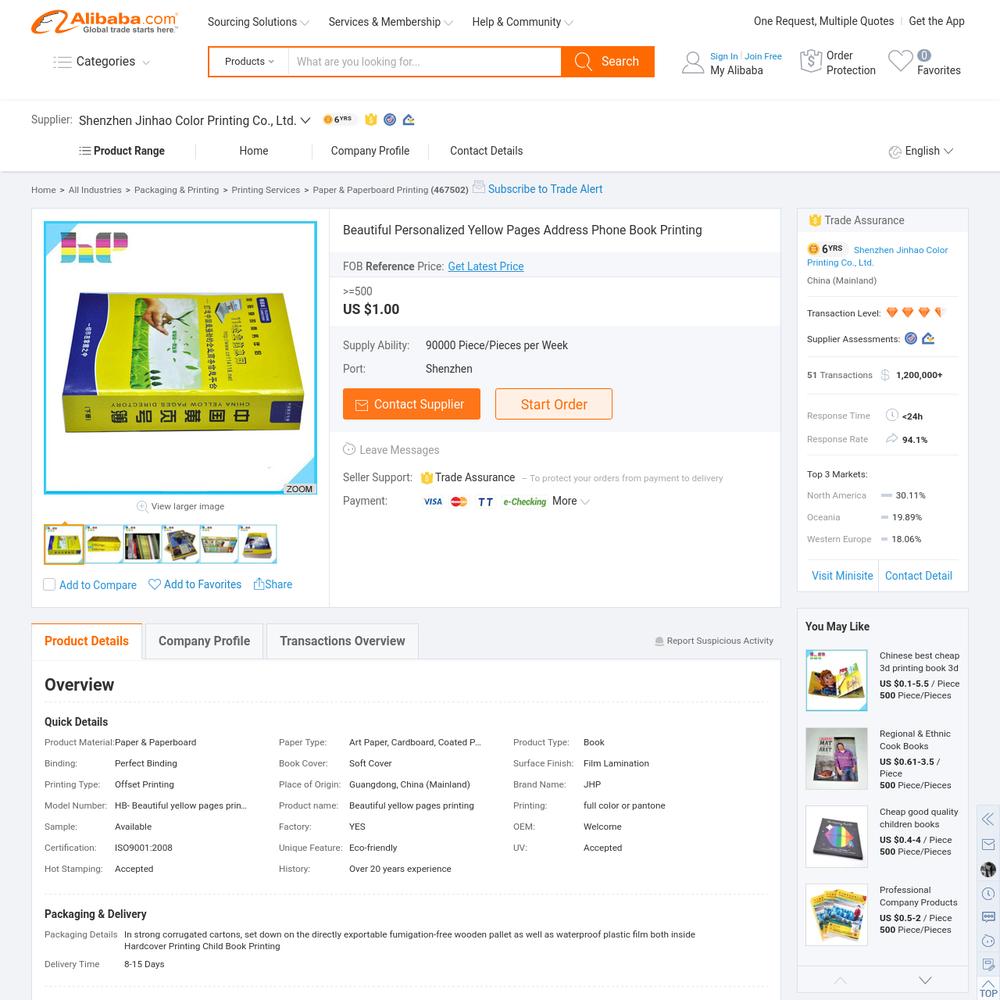Switch to the Company Profile tab
The image size is (1000, 1000).
tap(204, 641)
